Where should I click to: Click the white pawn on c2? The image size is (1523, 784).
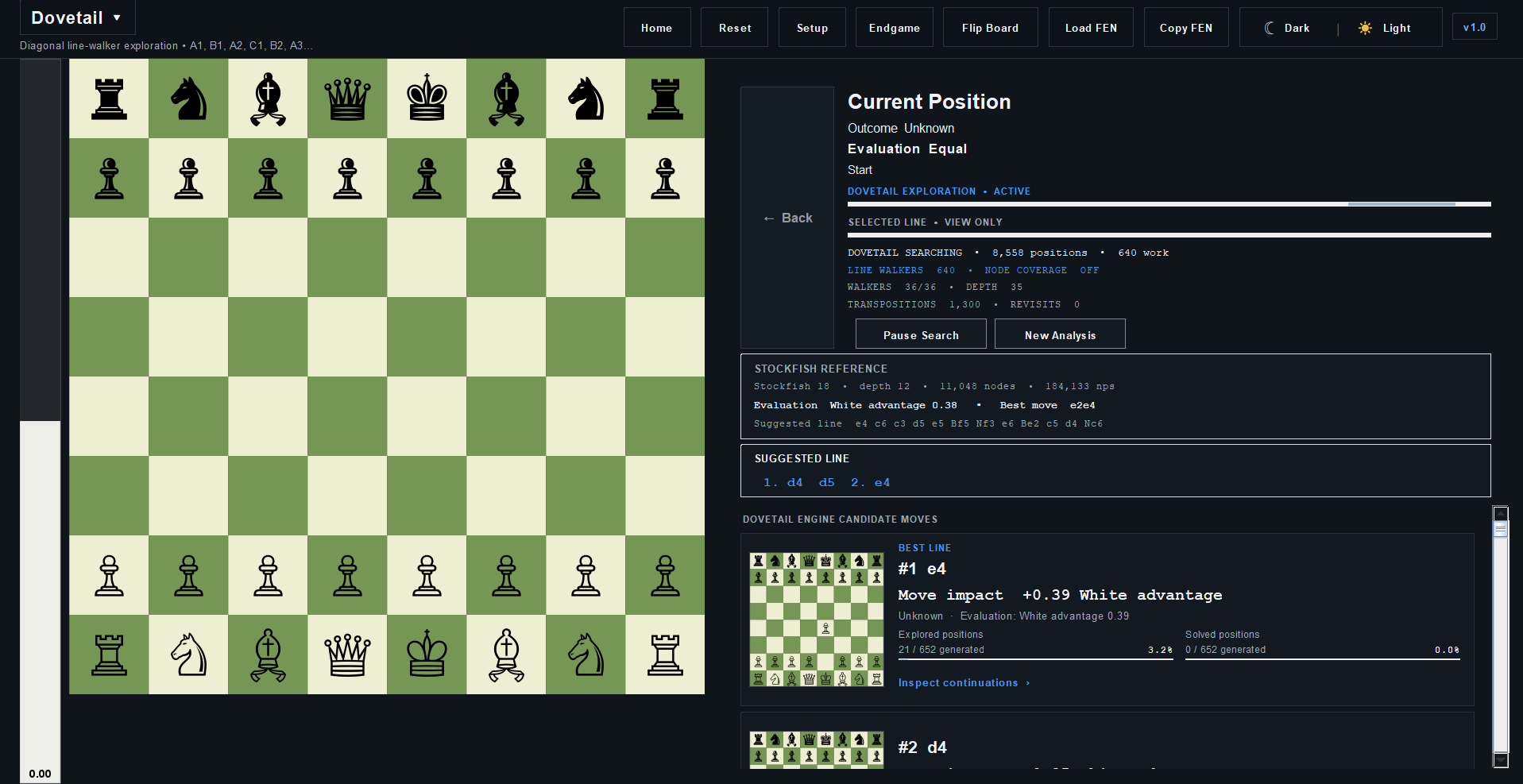[x=268, y=575]
